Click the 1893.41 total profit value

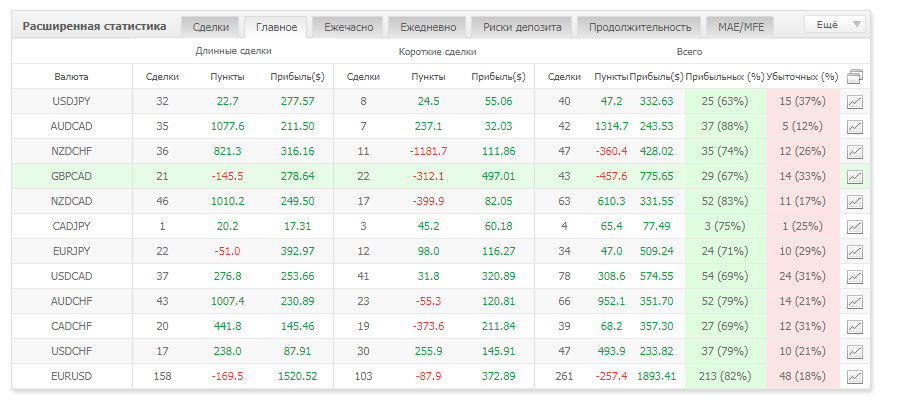tap(656, 376)
